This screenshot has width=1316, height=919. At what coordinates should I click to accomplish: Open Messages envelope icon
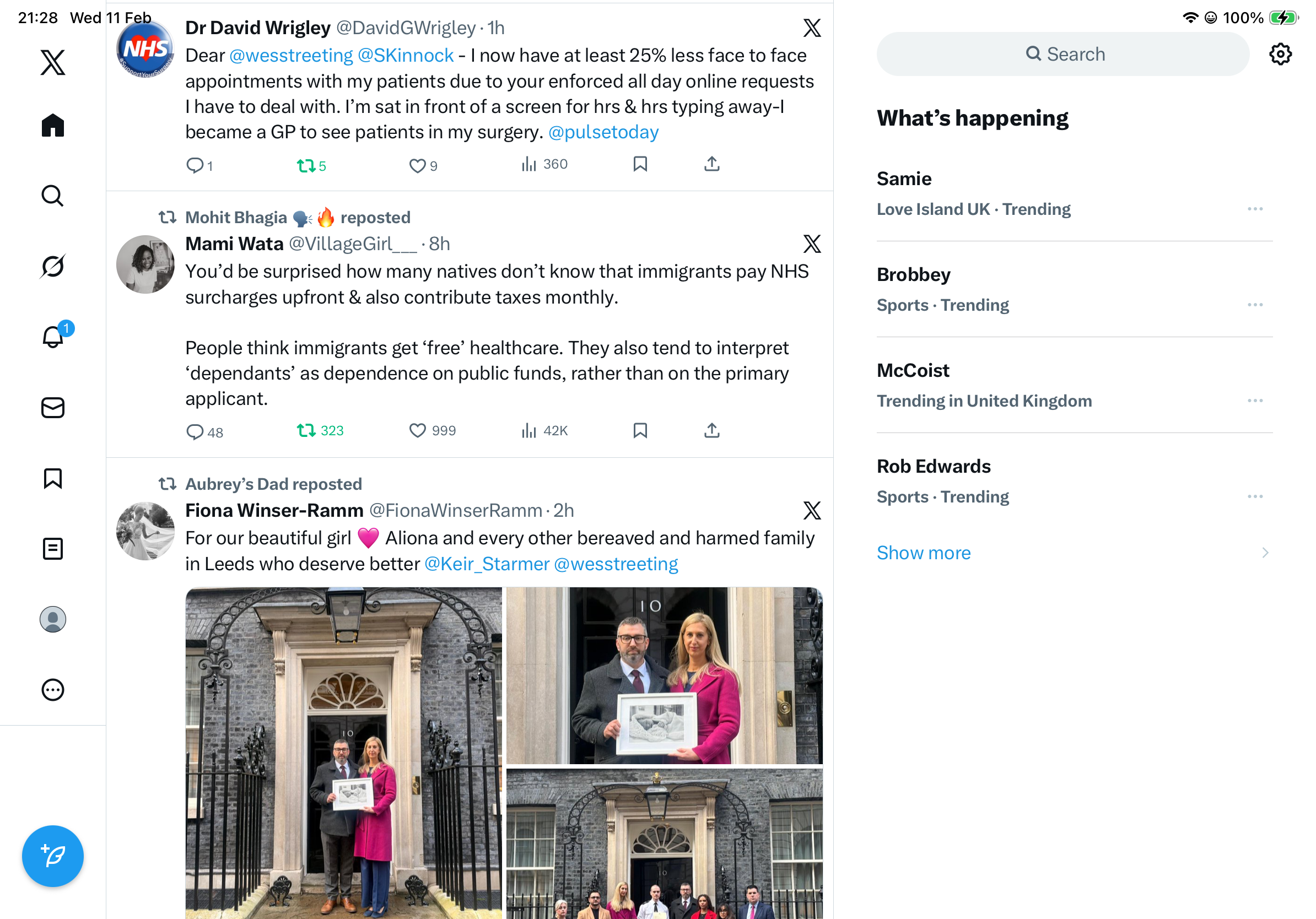click(x=53, y=407)
